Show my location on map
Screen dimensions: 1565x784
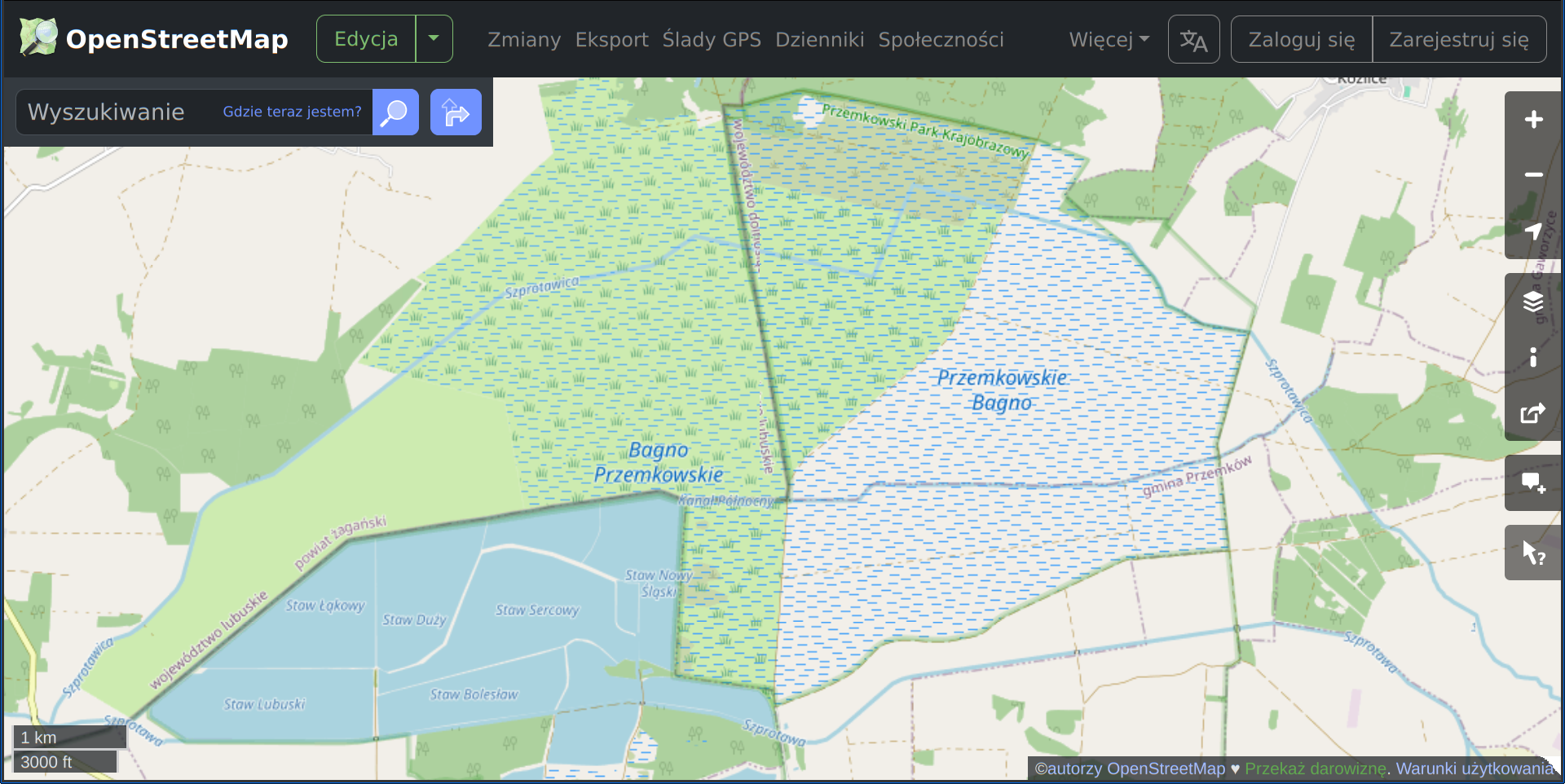tap(1532, 231)
